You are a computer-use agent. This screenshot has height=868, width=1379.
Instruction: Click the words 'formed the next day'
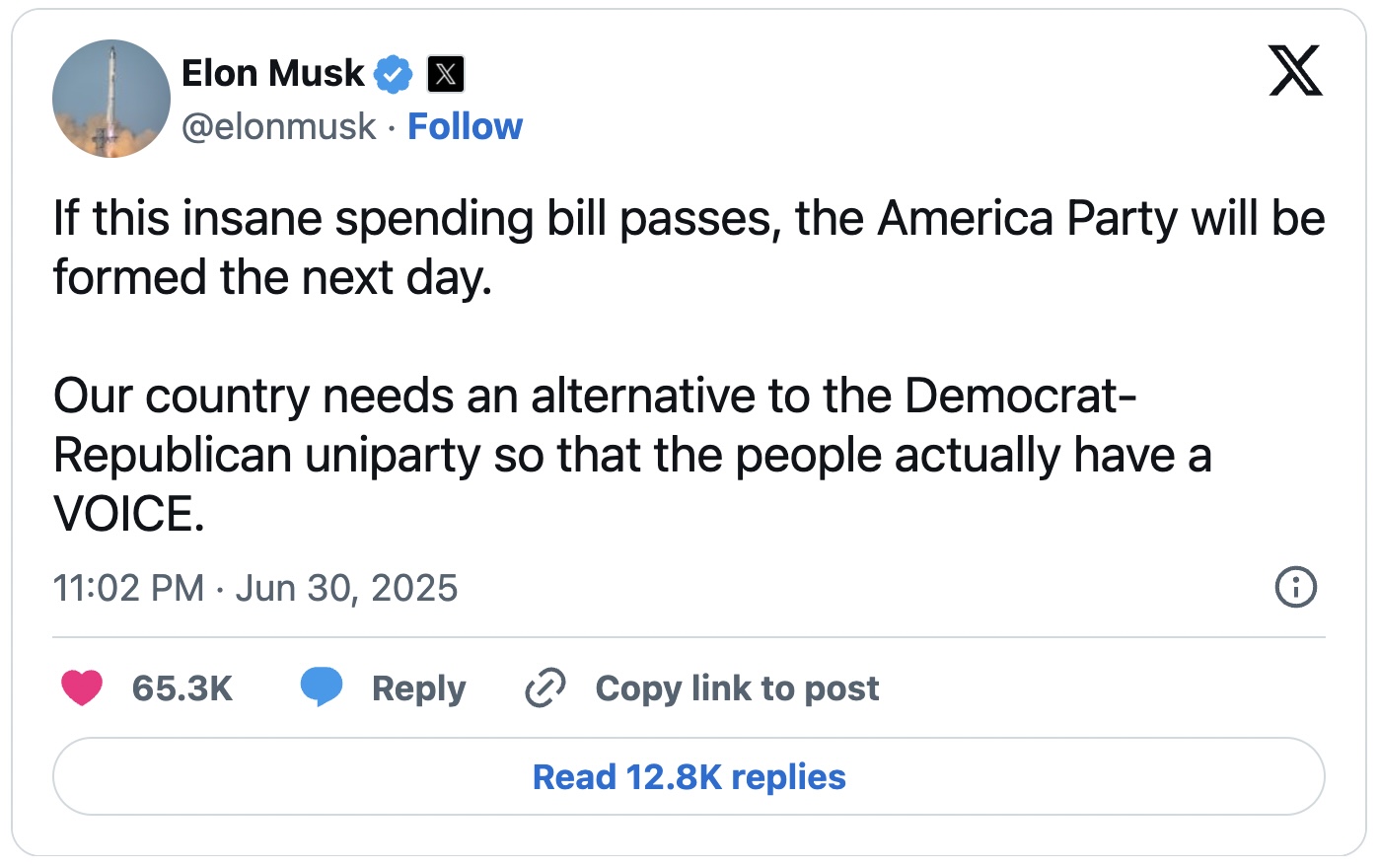pyautogui.click(x=272, y=278)
